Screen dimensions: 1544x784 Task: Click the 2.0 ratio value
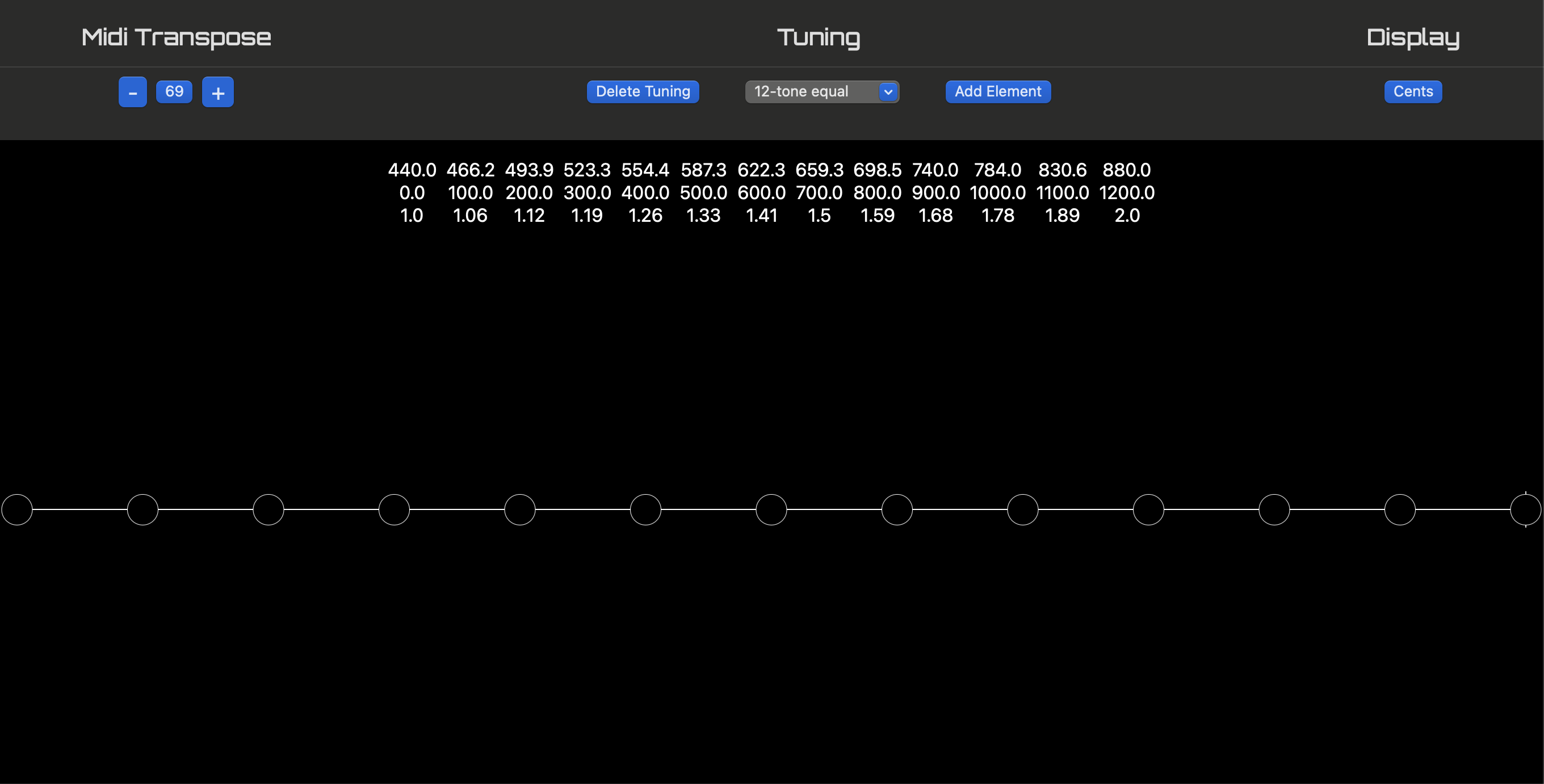(x=1127, y=216)
